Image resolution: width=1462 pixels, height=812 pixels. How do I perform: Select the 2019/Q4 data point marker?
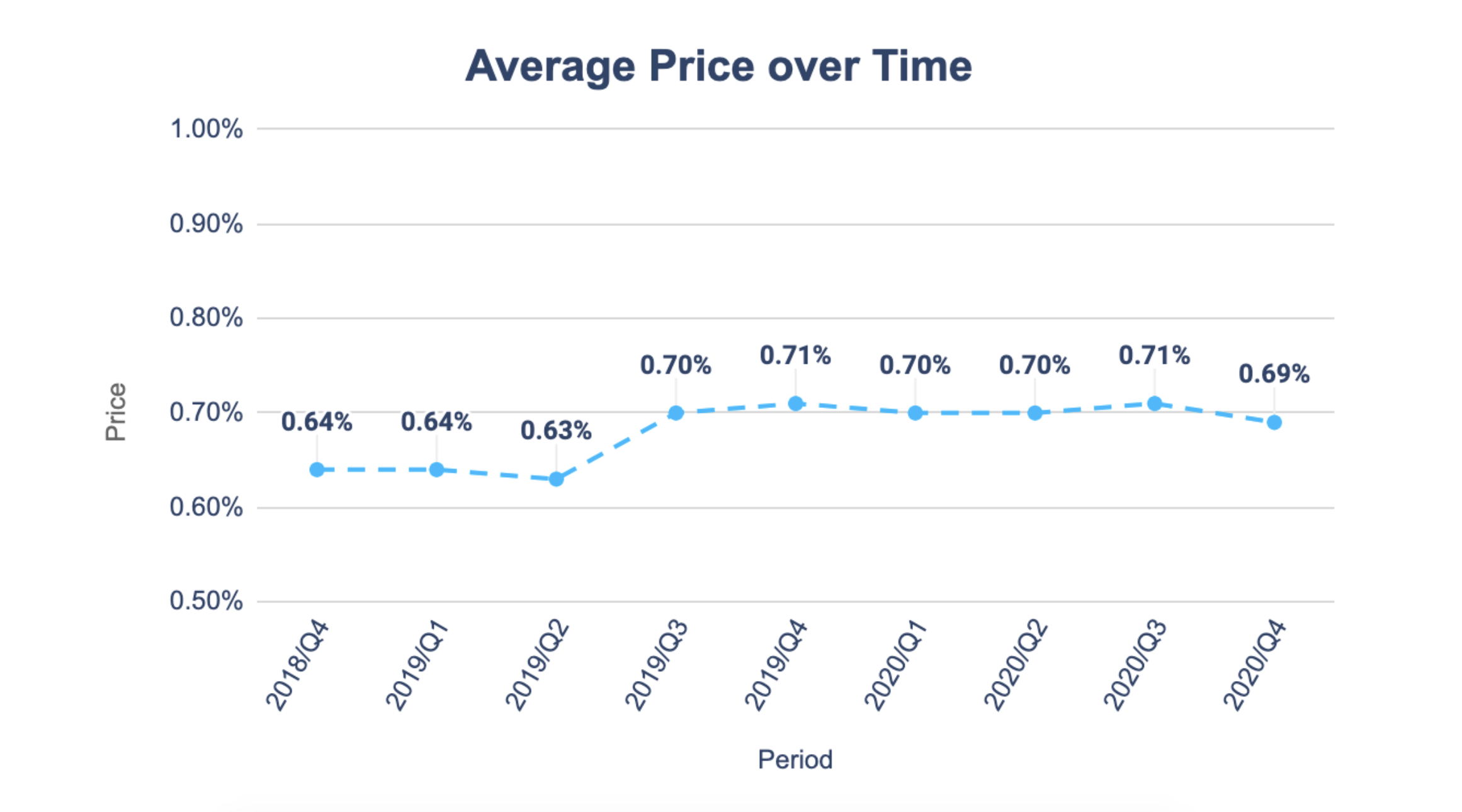[x=795, y=403]
